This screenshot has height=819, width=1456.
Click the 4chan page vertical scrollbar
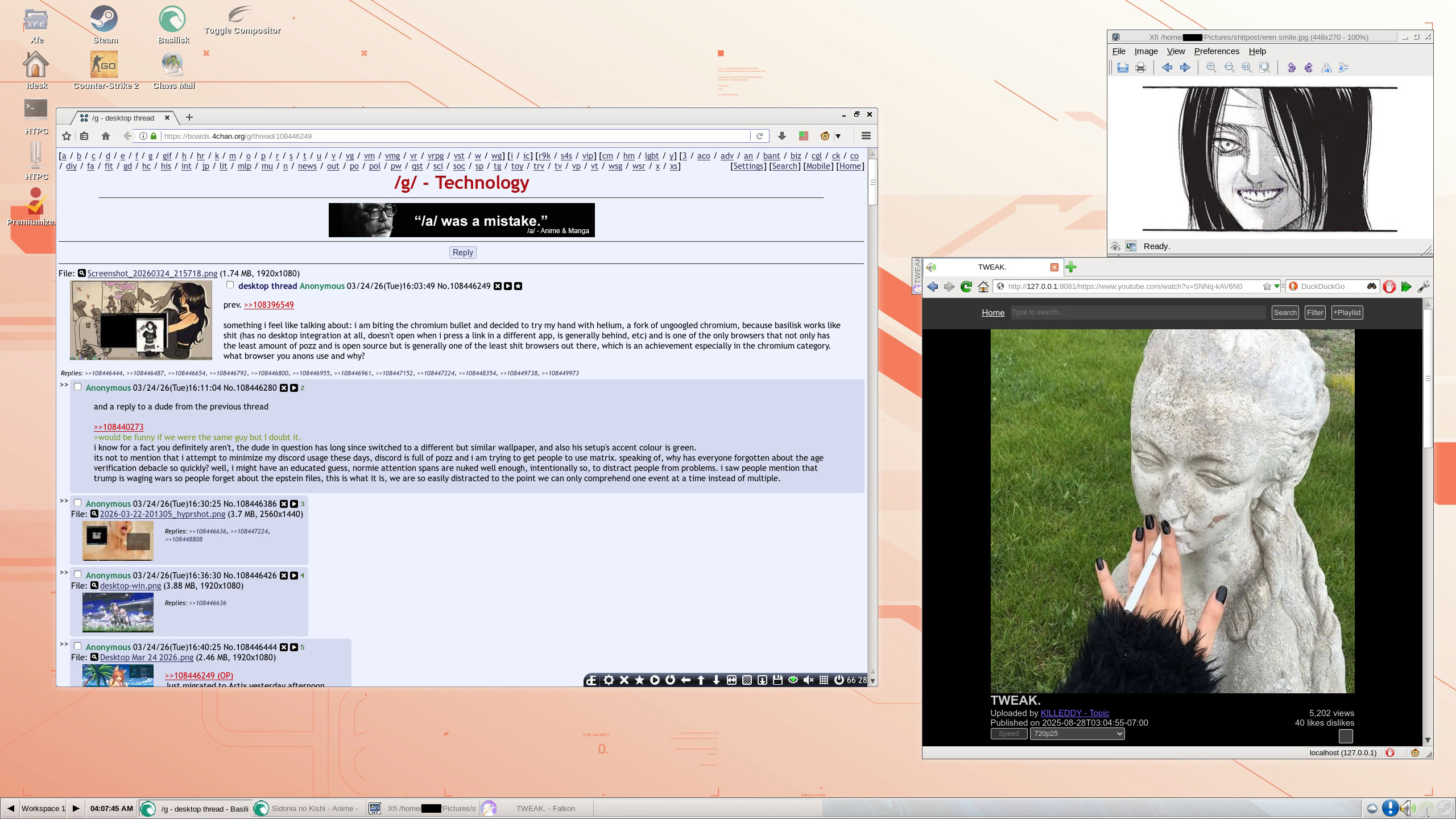pyautogui.click(x=872, y=182)
